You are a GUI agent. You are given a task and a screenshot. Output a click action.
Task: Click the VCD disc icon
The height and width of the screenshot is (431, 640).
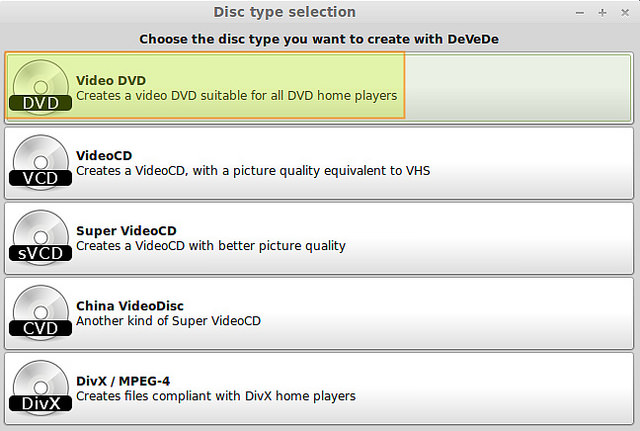pos(40,161)
